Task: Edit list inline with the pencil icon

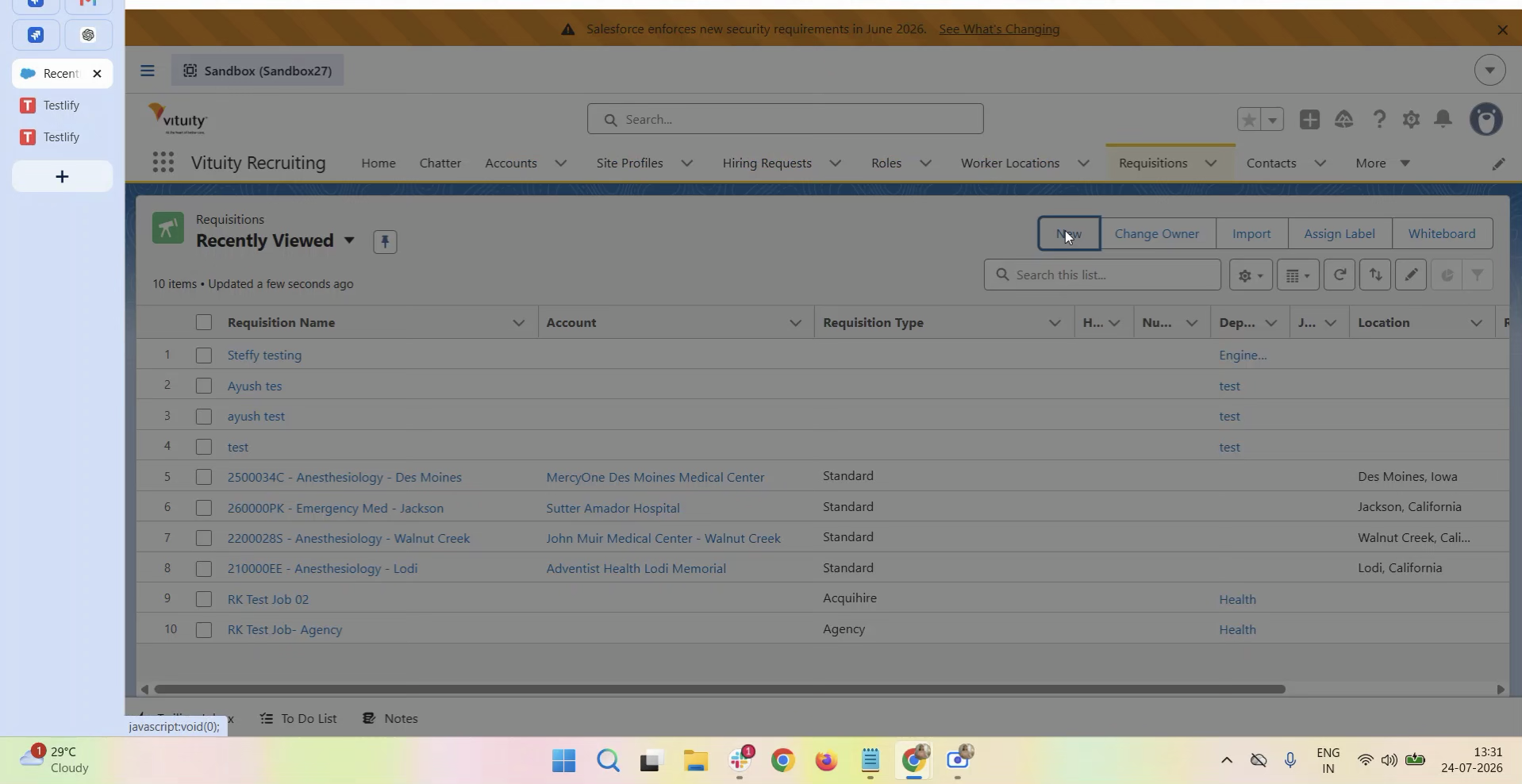Action: [1411, 275]
